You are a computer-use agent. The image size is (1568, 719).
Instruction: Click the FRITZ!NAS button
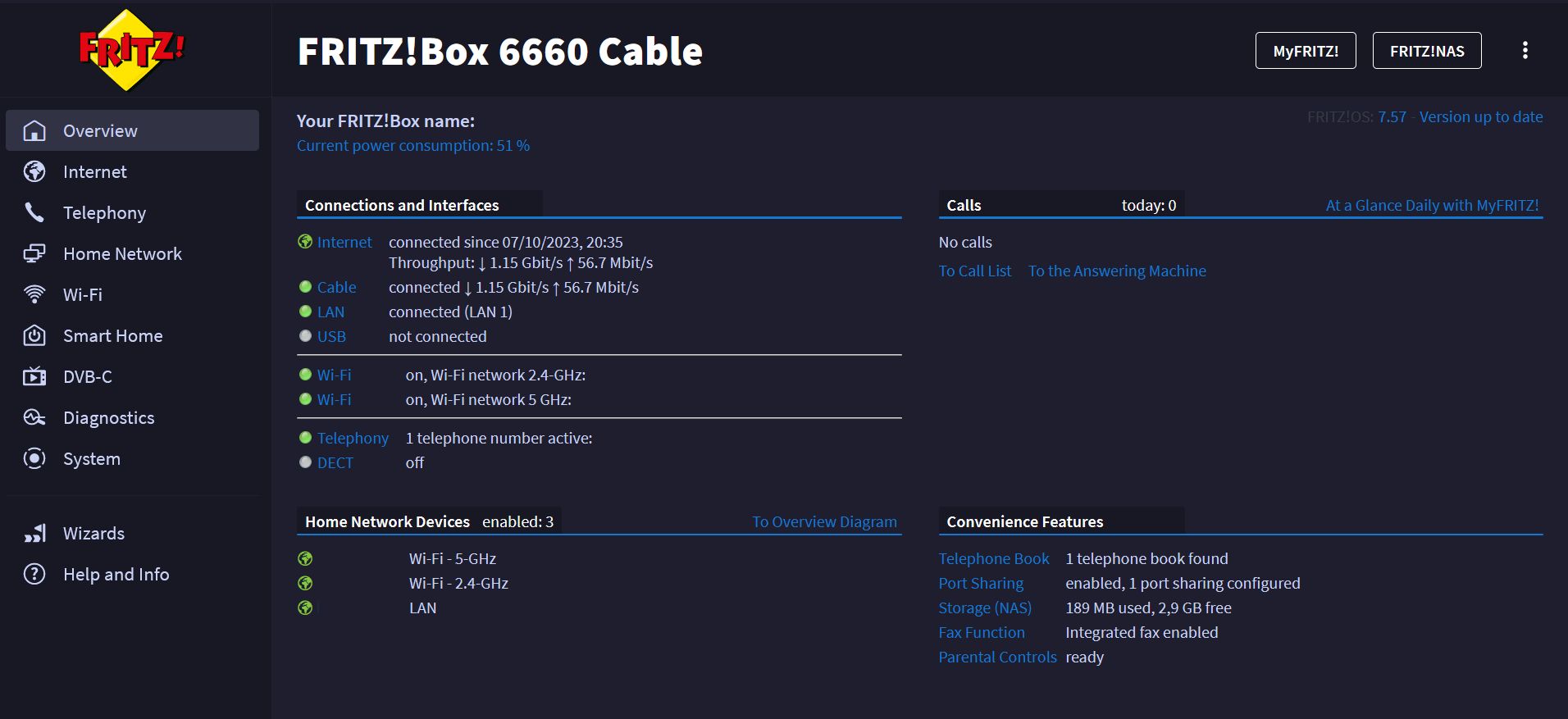pos(1427,51)
